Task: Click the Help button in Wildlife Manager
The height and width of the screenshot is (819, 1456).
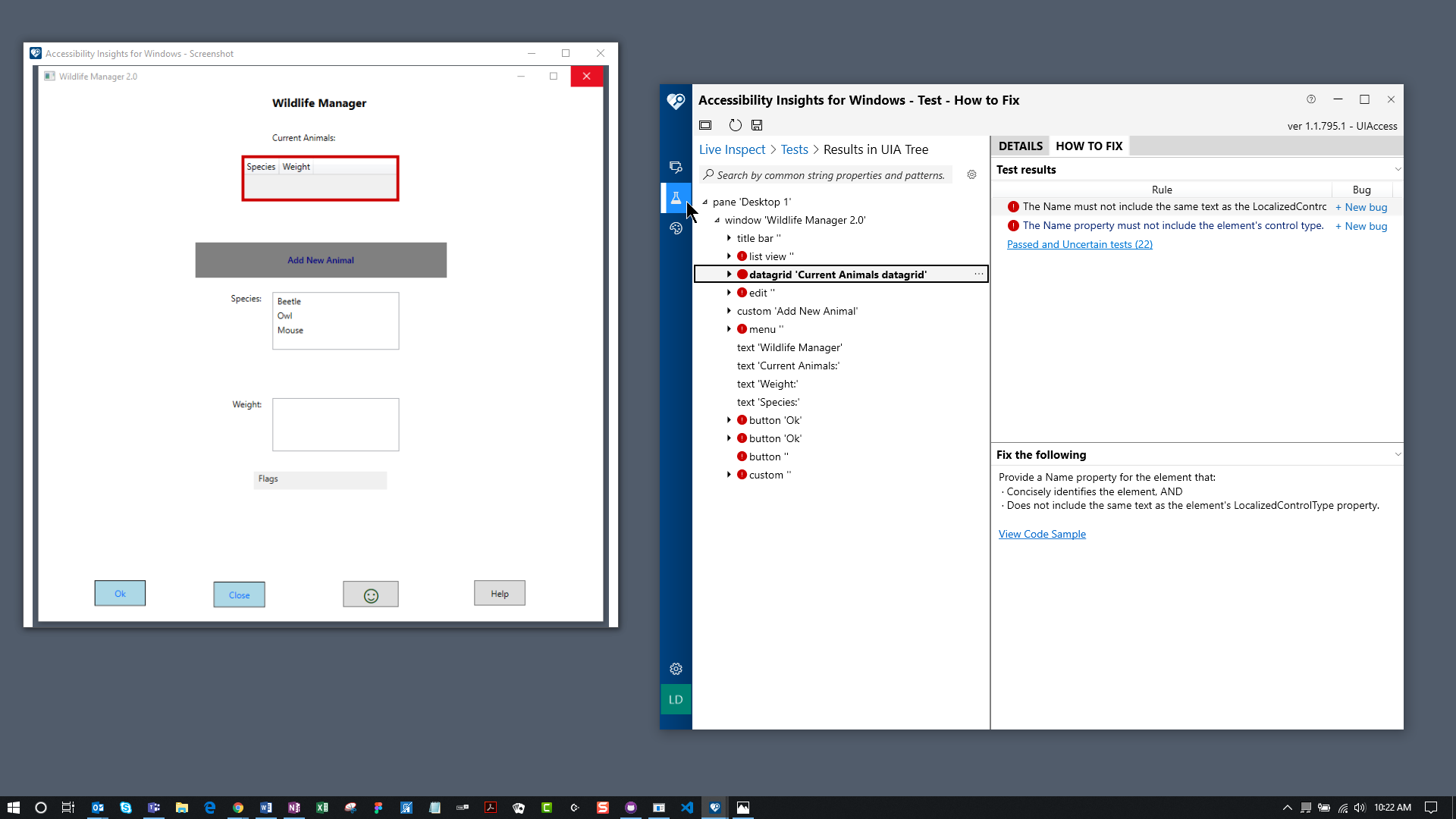Action: pos(500,593)
